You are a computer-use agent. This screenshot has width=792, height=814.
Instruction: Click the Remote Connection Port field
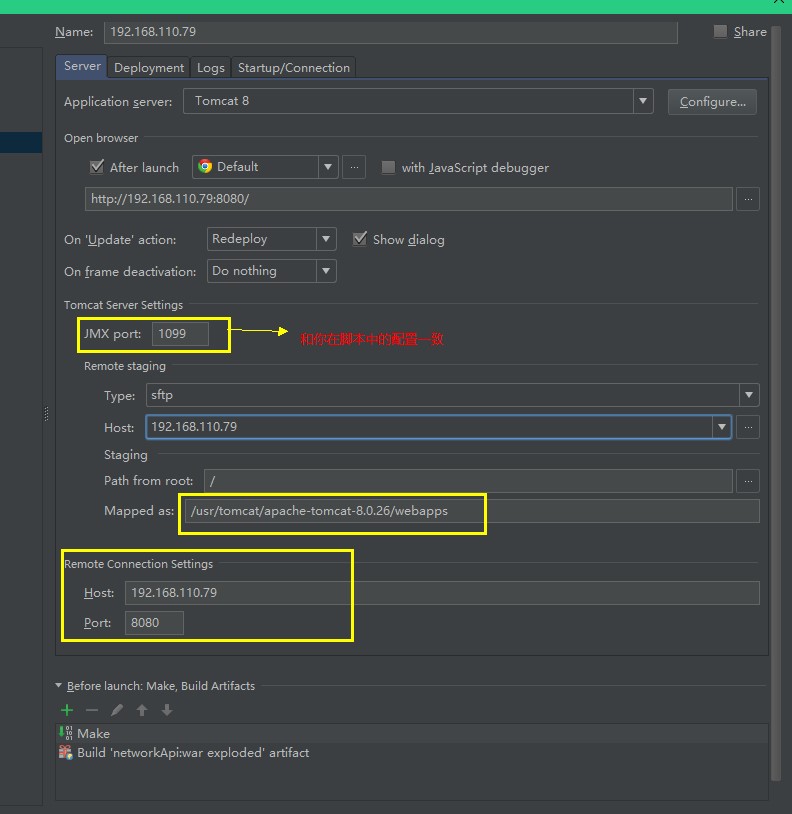[154, 623]
